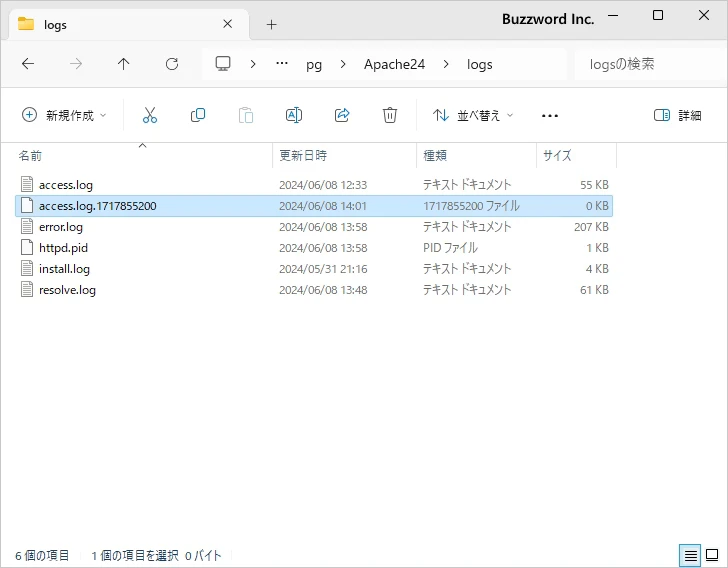Screen dimensions: 728x568
Task: Go up one folder level
Action: tap(124, 64)
